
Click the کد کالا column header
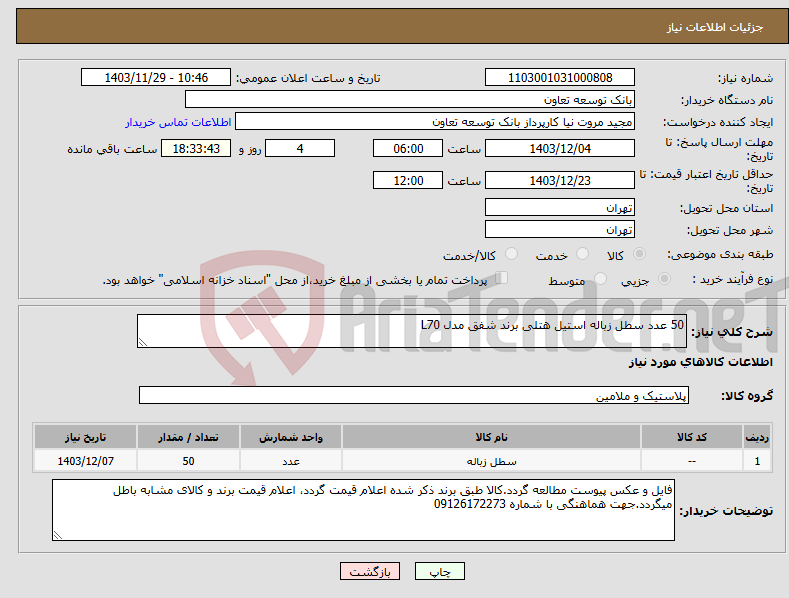click(692, 437)
